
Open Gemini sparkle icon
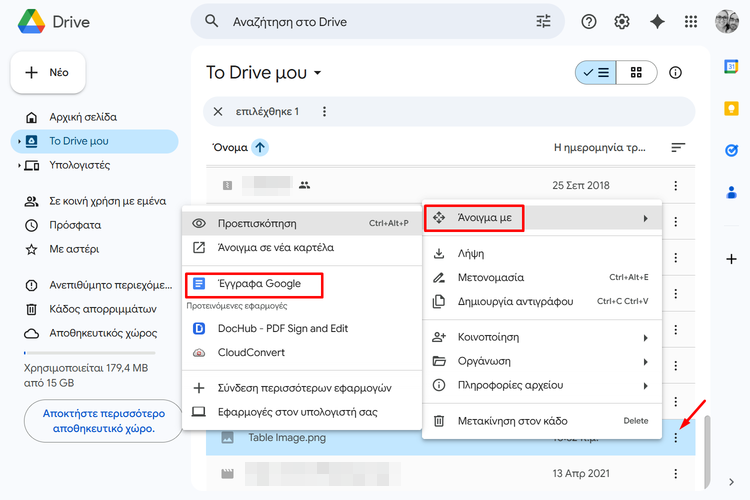[x=657, y=22]
